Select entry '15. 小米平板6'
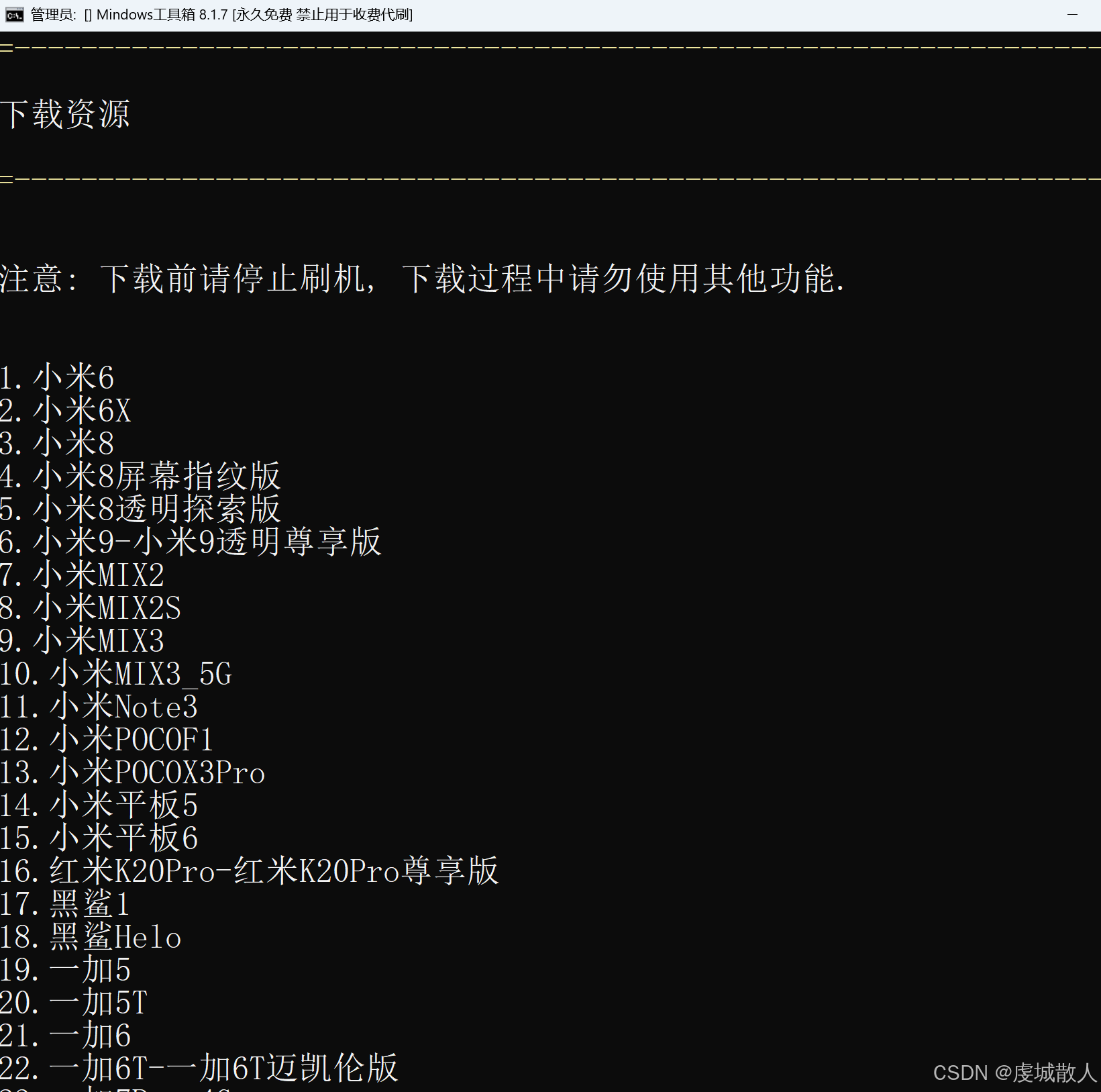Image resolution: width=1101 pixels, height=1092 pixels. click(99, 838)
